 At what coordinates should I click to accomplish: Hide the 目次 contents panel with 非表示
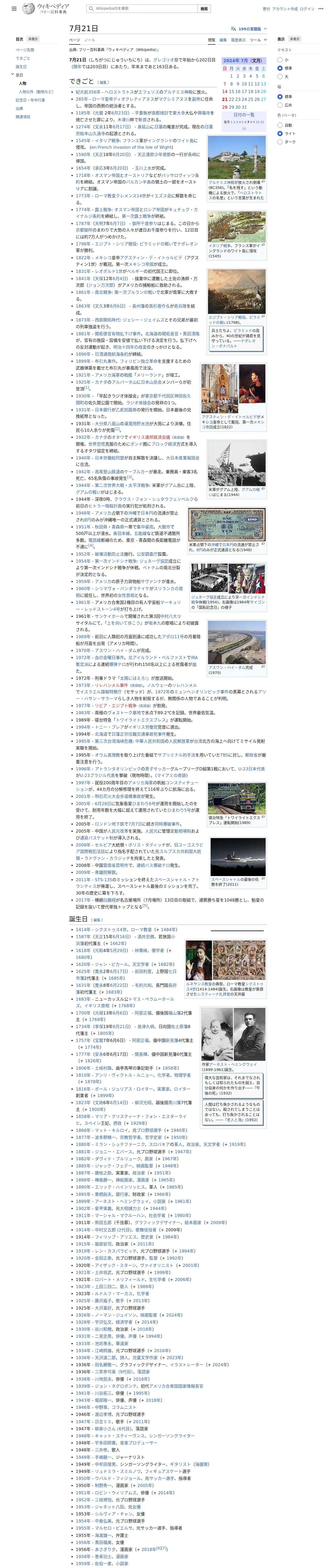[x=33, y=39]
